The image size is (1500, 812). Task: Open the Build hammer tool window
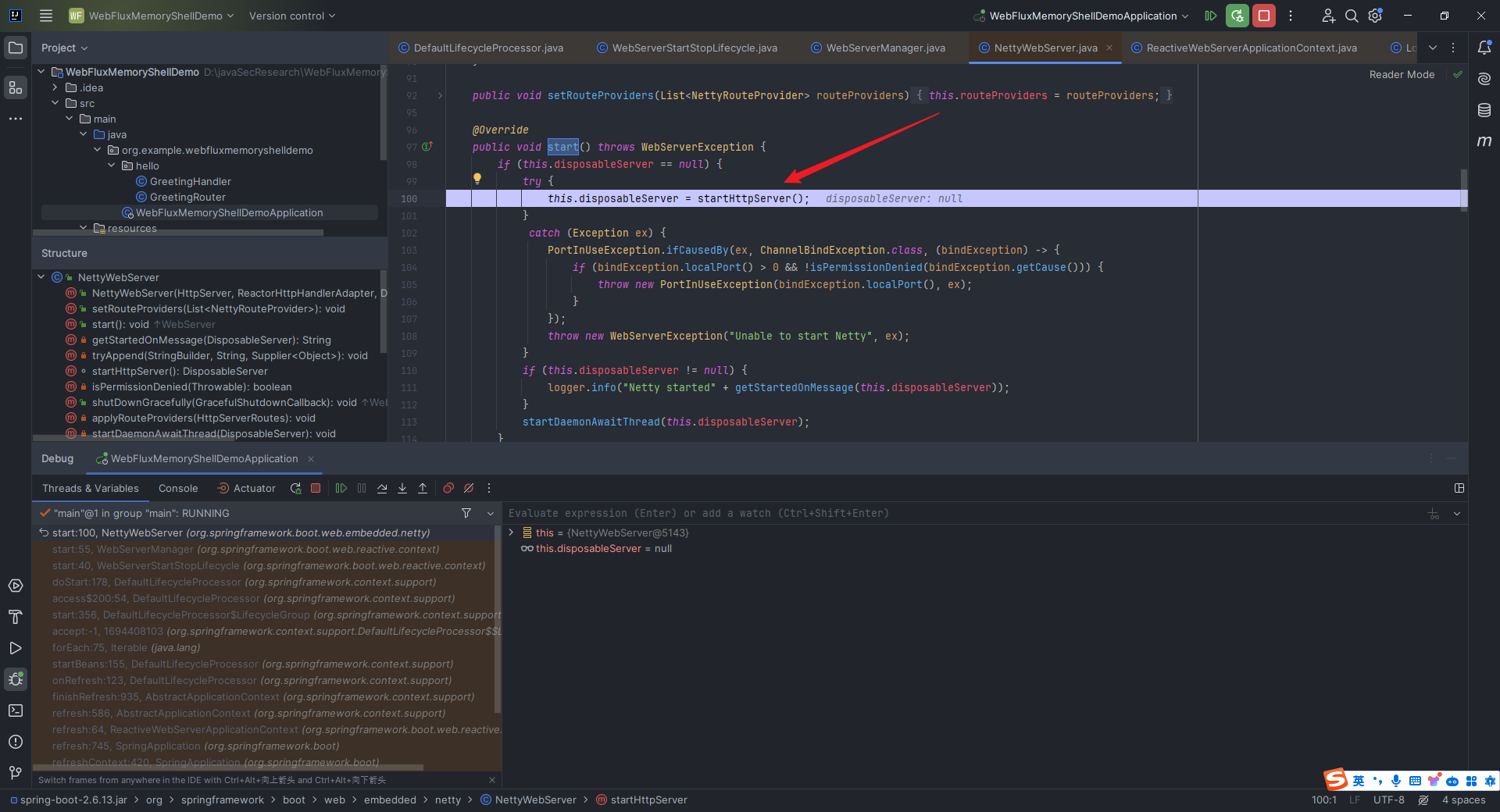(16, 617)
